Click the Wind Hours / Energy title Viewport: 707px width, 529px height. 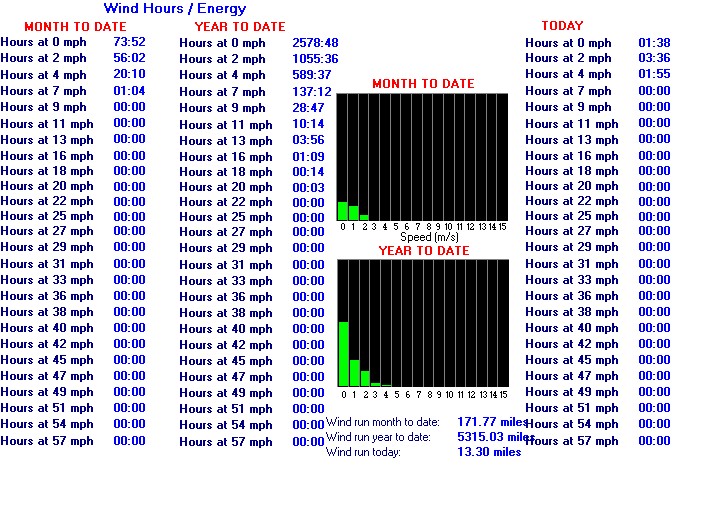175,9
